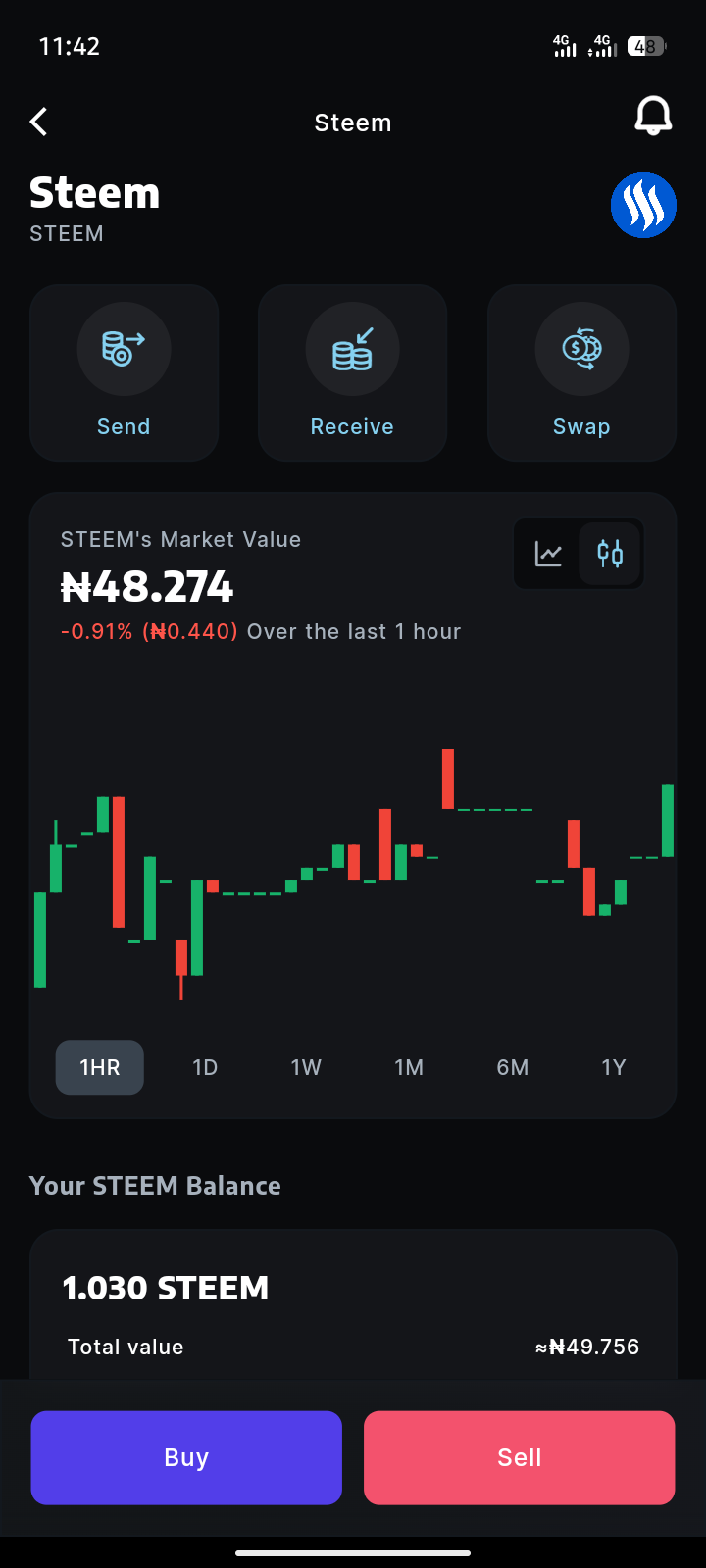Image resolution: width=706 pixels, height=1568 pixels.
Task: Select the 1M time range
Action: click(x=409, y=1067)
